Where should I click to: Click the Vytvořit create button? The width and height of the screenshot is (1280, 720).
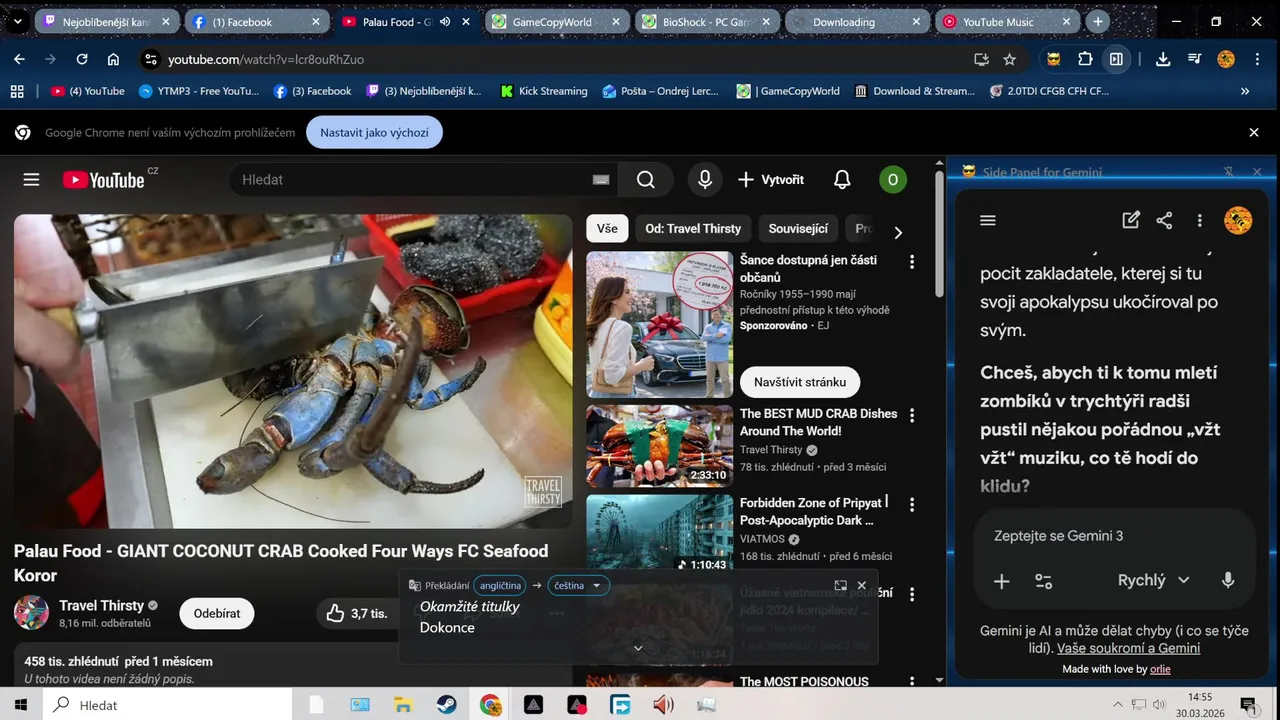point(771,180)
